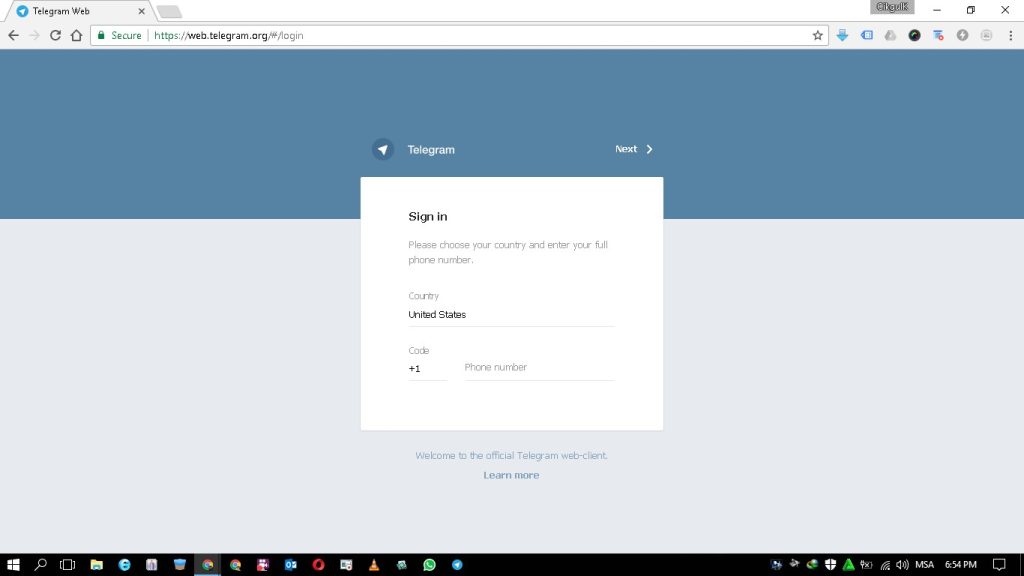This screenshot has width=1024, height=576.
Task: Click the Telegram paper plane logo
Action: tap(383, 150)
